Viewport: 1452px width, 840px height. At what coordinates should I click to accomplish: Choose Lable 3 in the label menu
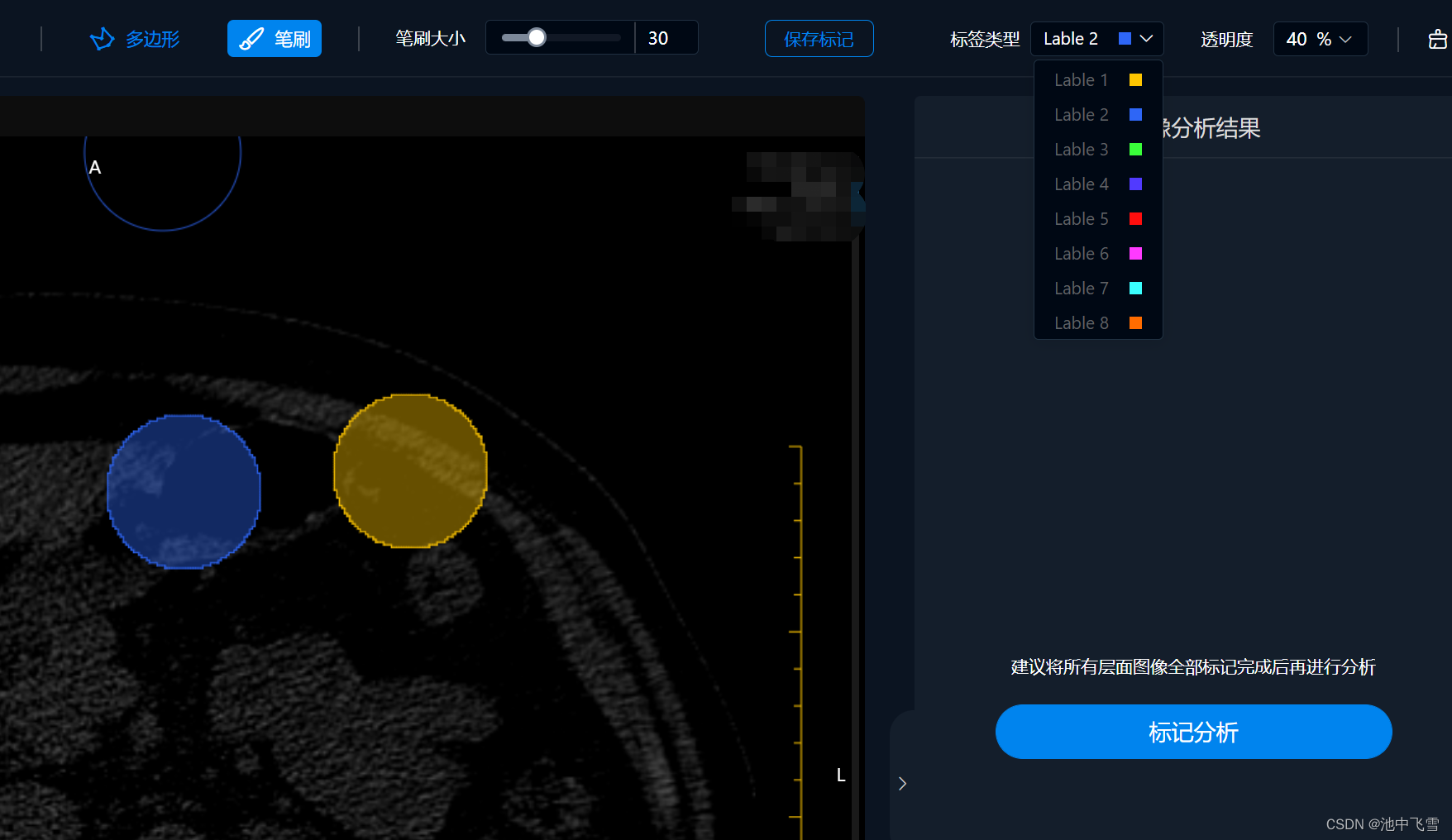tap(1081, 149)
